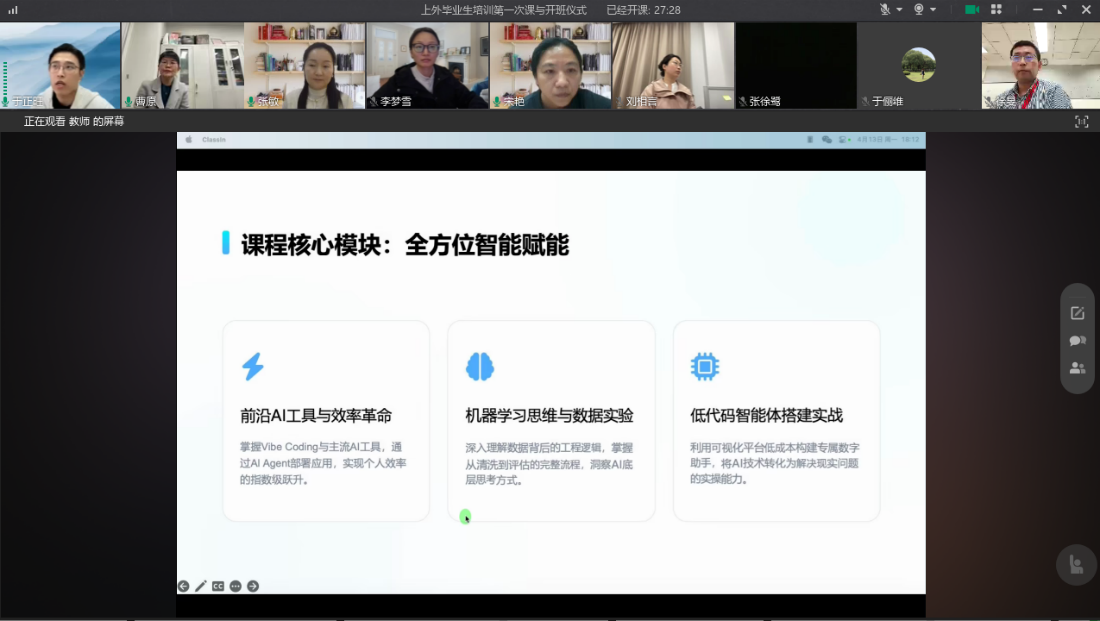Viewport: 1100px width, 621px height.
Task: Select 于侧维's avatar video tile
Action: point(918,65)
